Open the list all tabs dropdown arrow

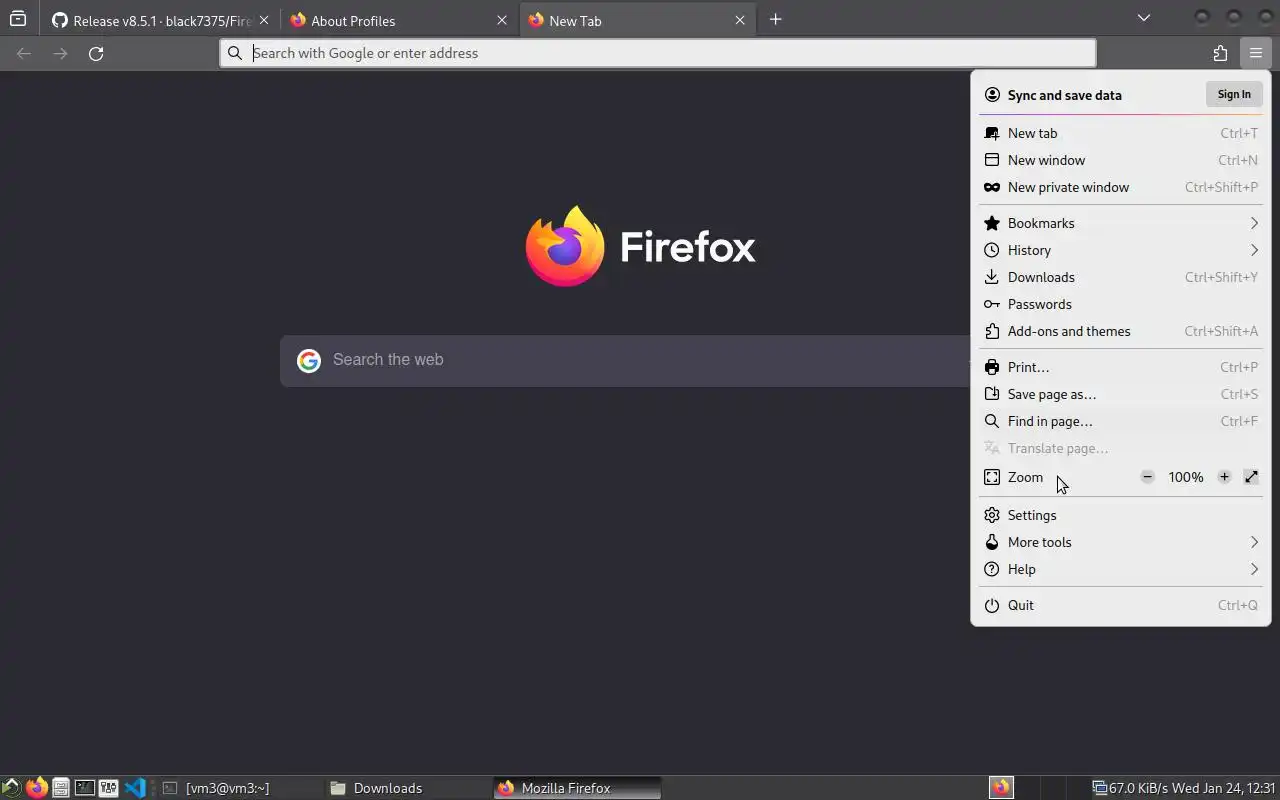pyautogui.click(x=1144, y=18)
